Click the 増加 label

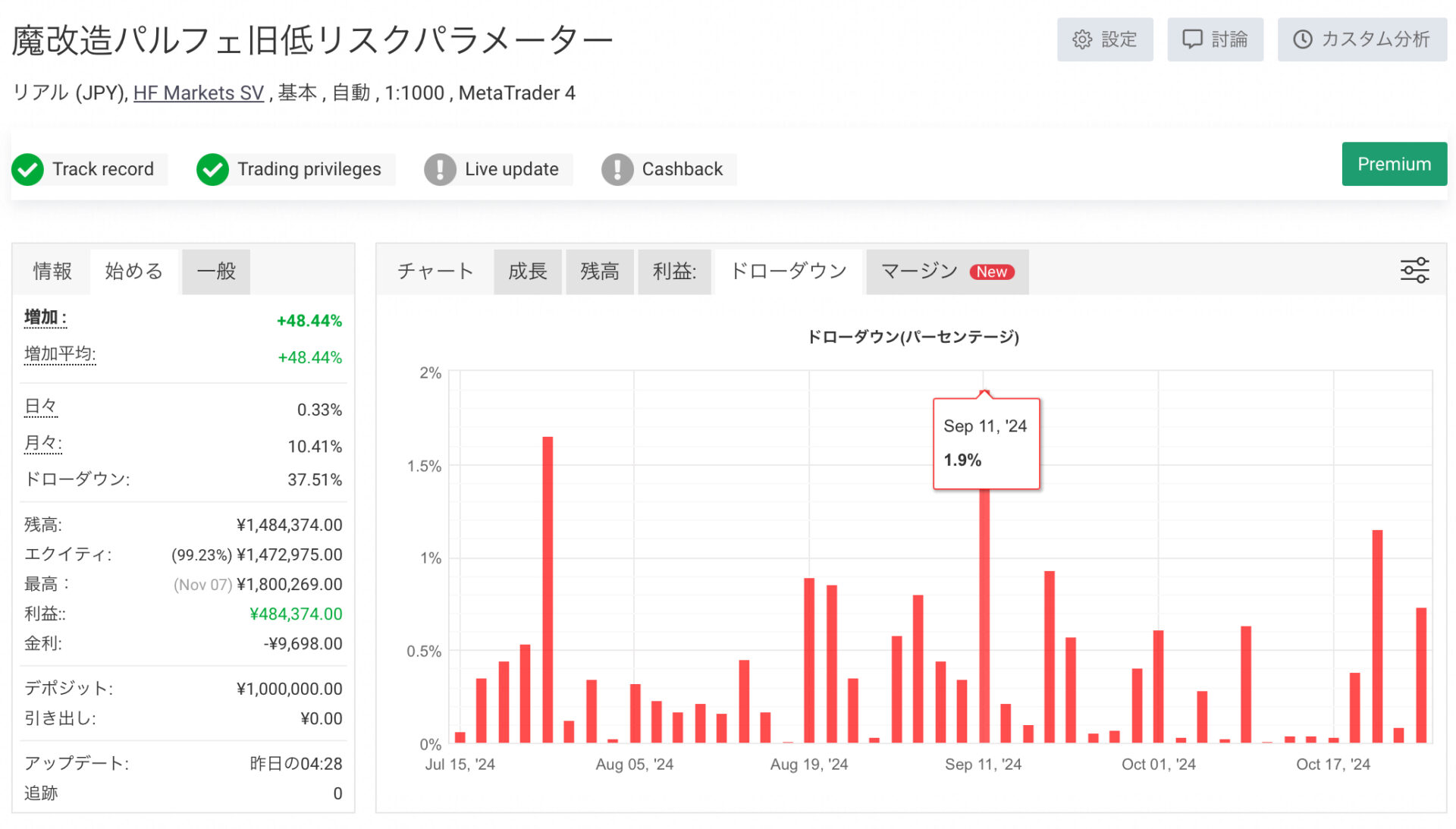click(x=45, y=318)
